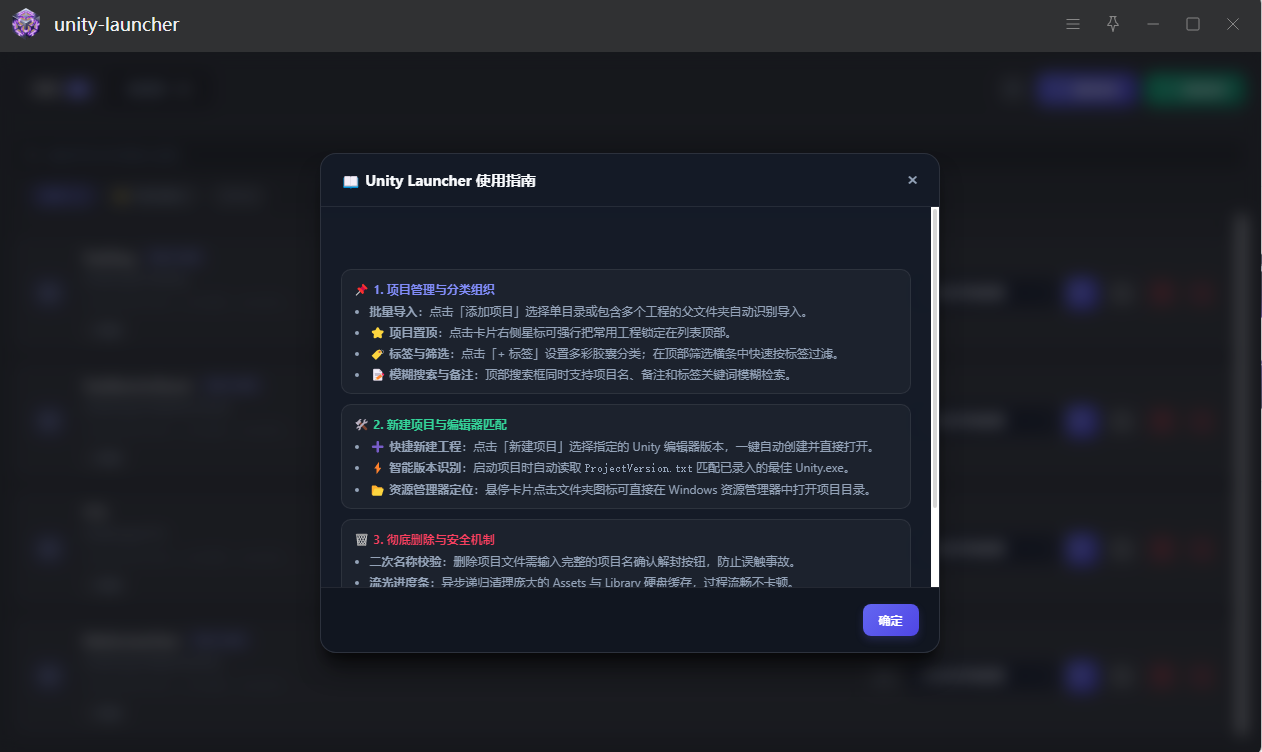Click the tools icon of section 2
The image size is (1262, 752).
pyautogui.click(x=361, y=425)
